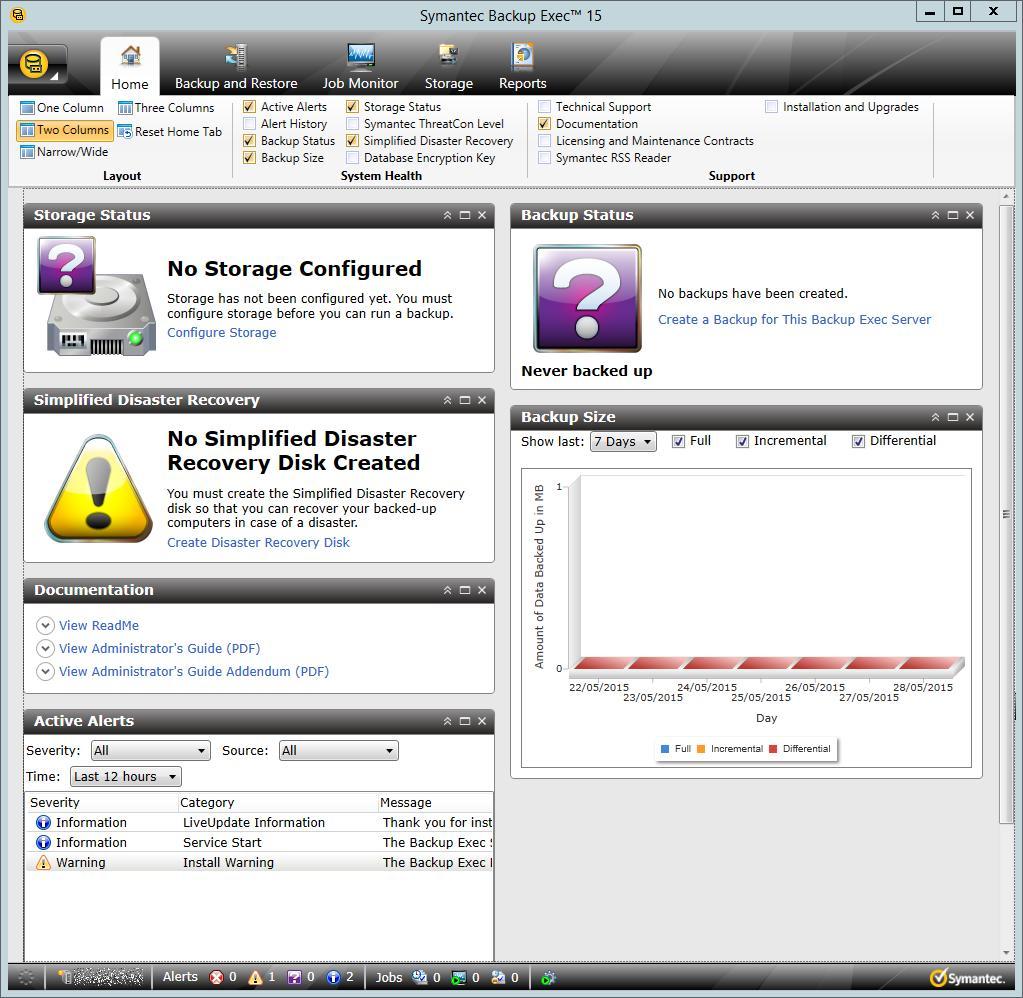Open the Reports tab

(x=523, y=67)
